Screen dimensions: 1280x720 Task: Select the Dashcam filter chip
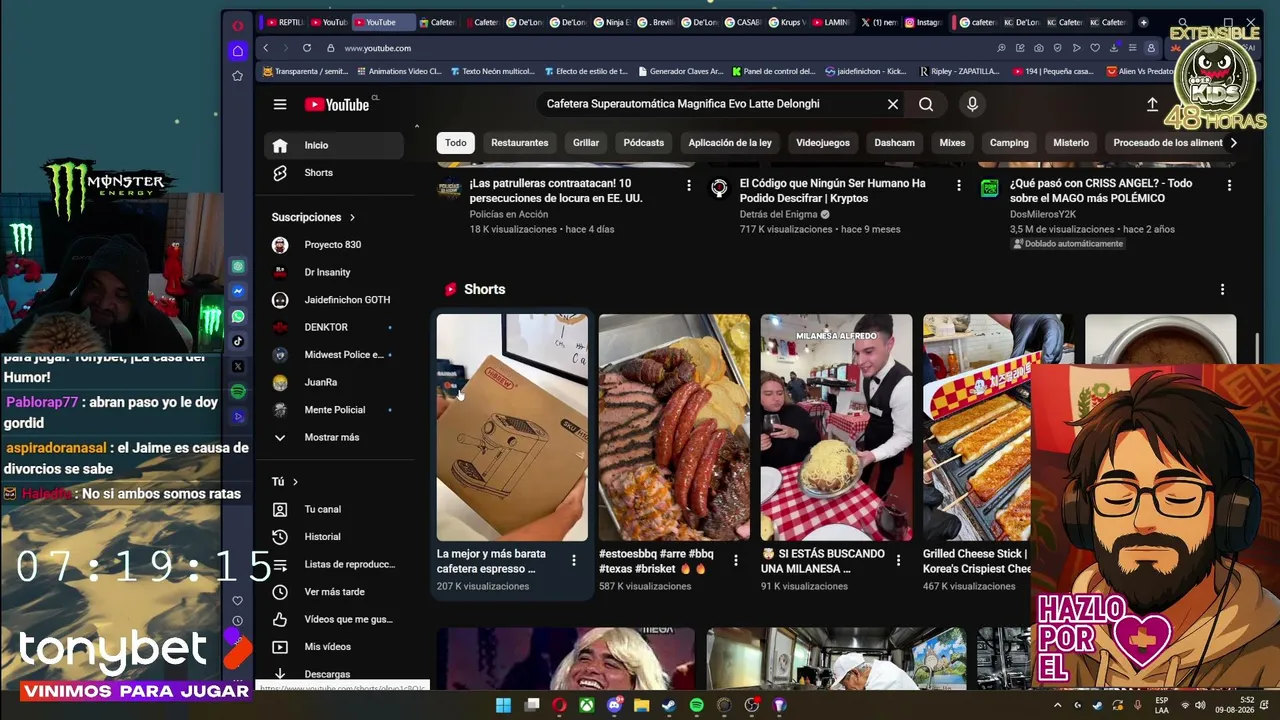tap(894, 143)
